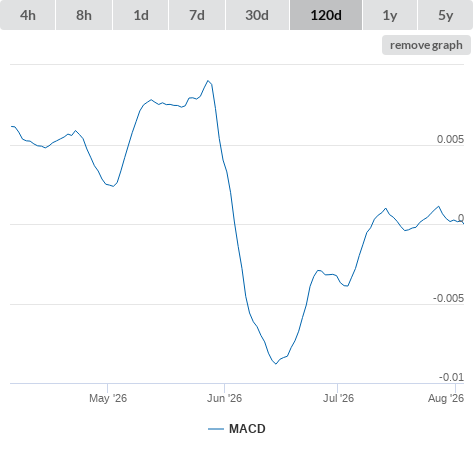Click the -0.01 y-axis label
Screen dimensions: 474x455
click(x=451, y=377)
